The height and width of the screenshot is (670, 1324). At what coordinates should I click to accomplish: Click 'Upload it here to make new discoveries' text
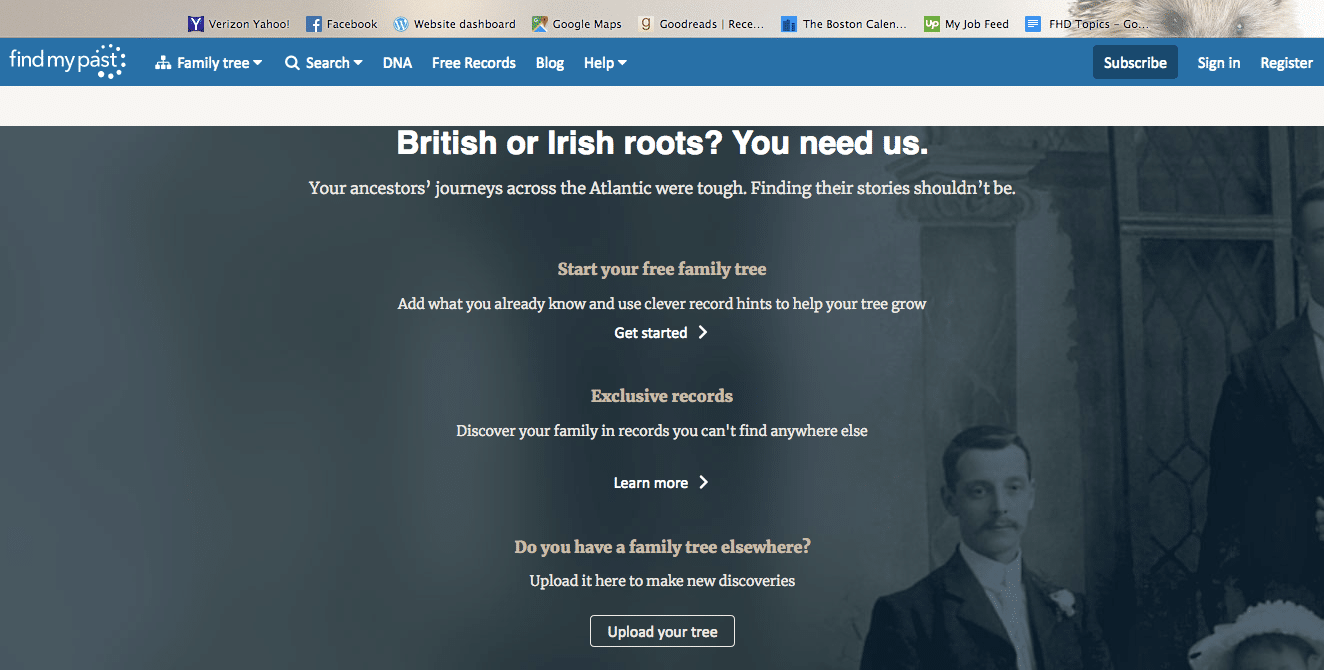(x=662, y=580)
